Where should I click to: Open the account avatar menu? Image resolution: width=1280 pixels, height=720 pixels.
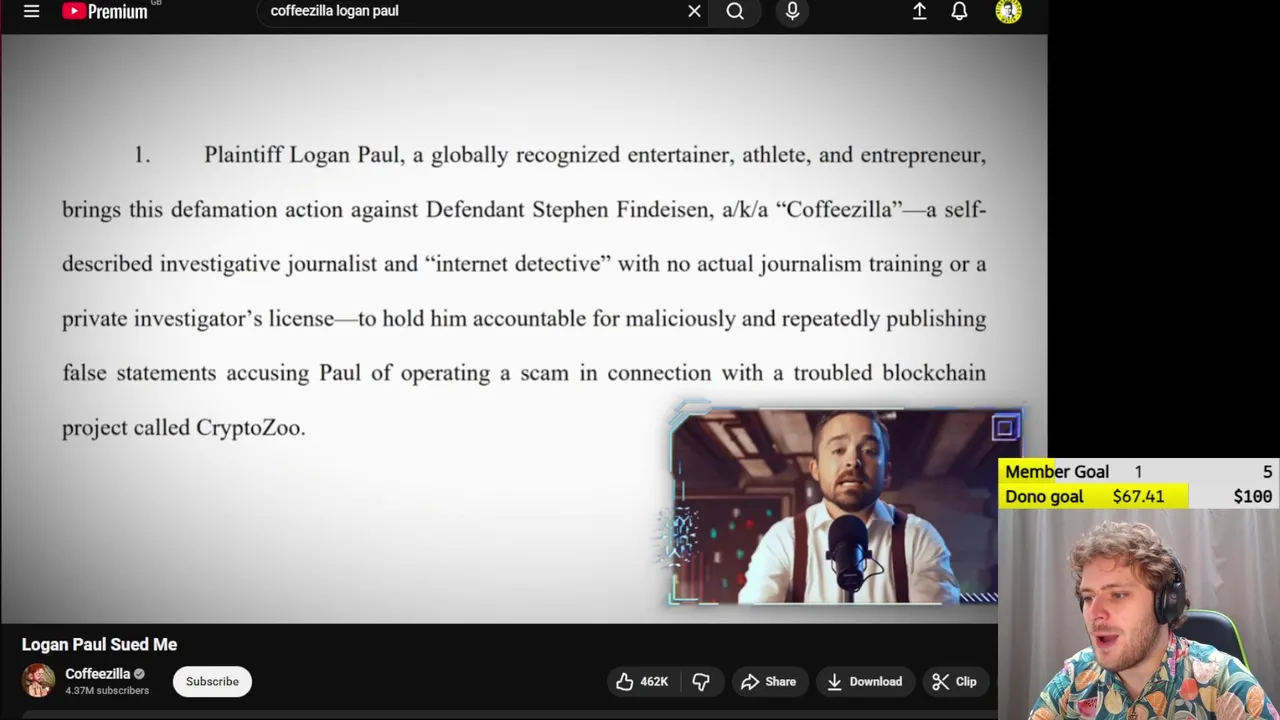pyautogui.click(x=1008, y=11)
